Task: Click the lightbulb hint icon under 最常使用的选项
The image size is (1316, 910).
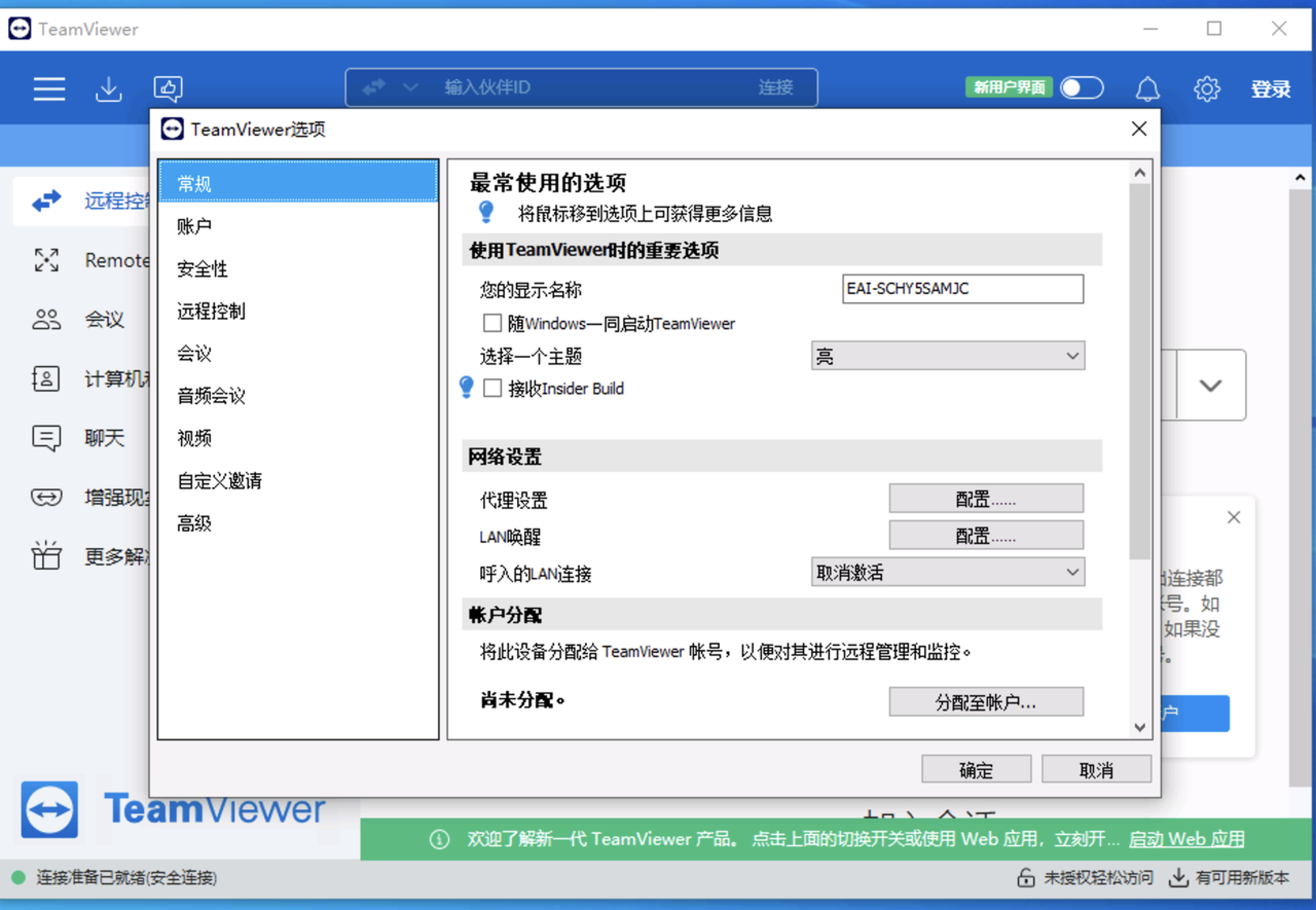Action: (486, 212)
